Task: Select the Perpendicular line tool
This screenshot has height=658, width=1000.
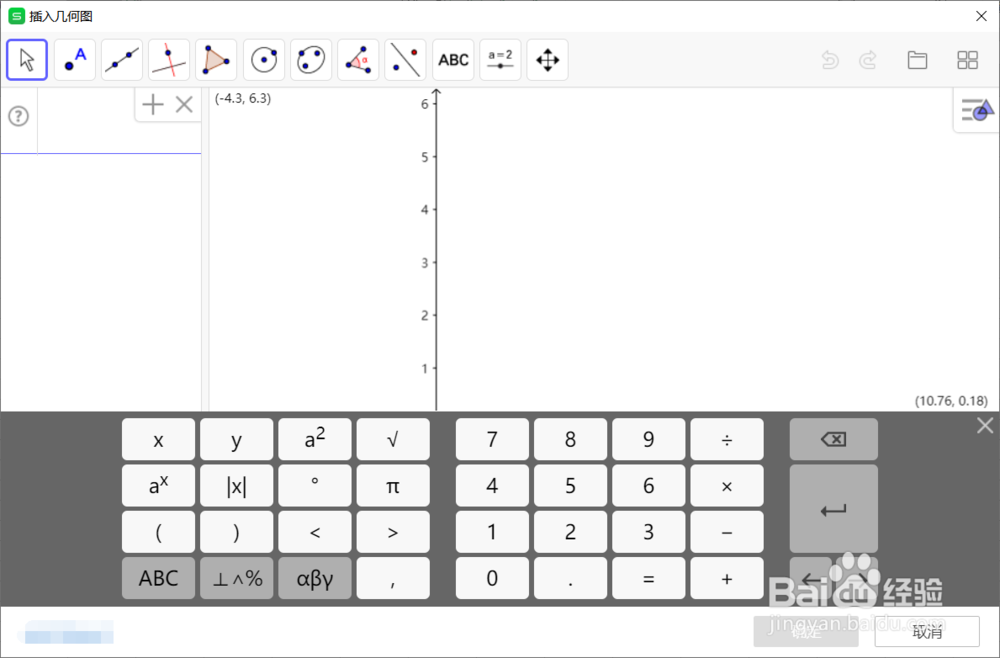Action: (x=169, y=60)
